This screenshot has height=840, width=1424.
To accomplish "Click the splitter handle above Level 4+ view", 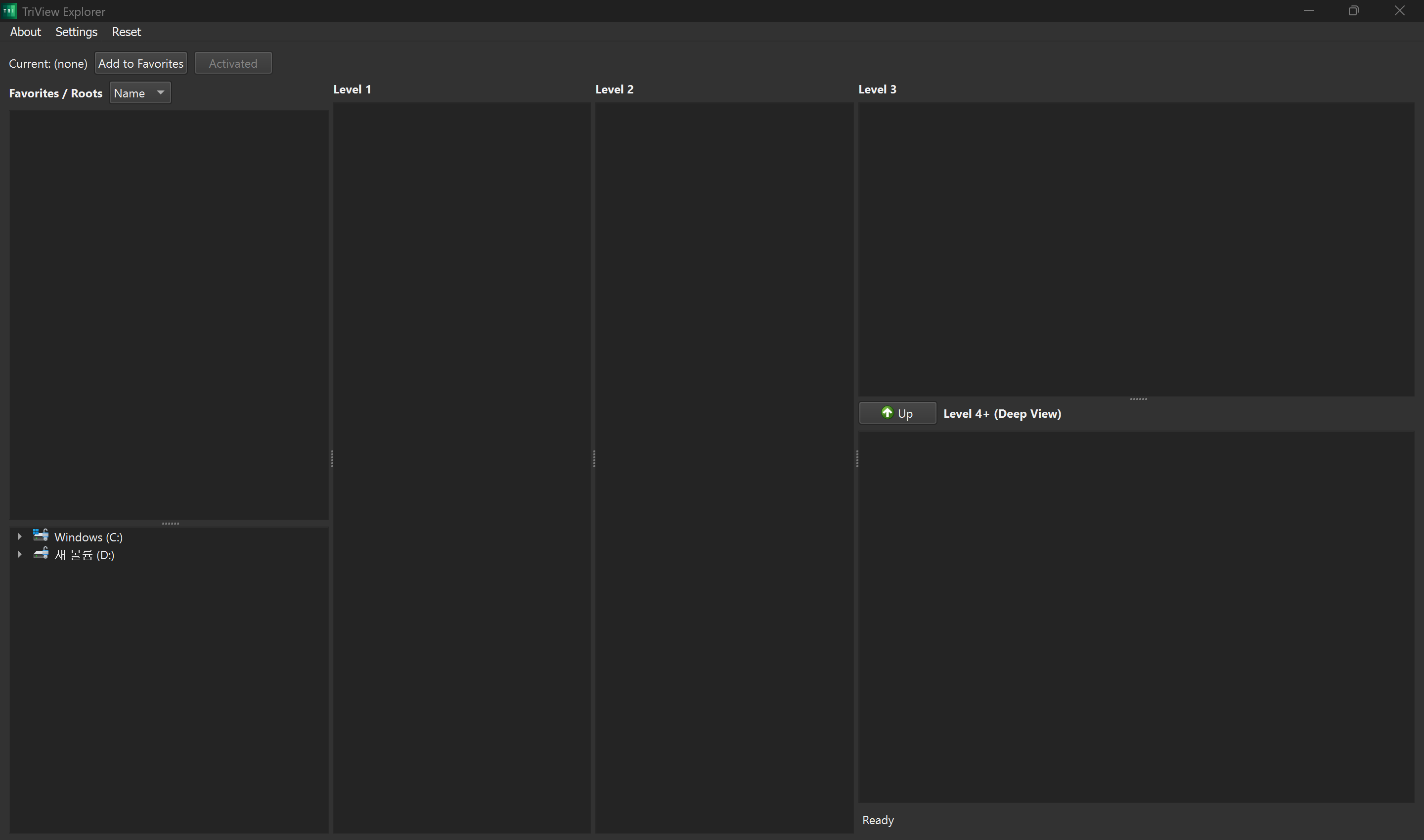I will [x=1138, y=398].
